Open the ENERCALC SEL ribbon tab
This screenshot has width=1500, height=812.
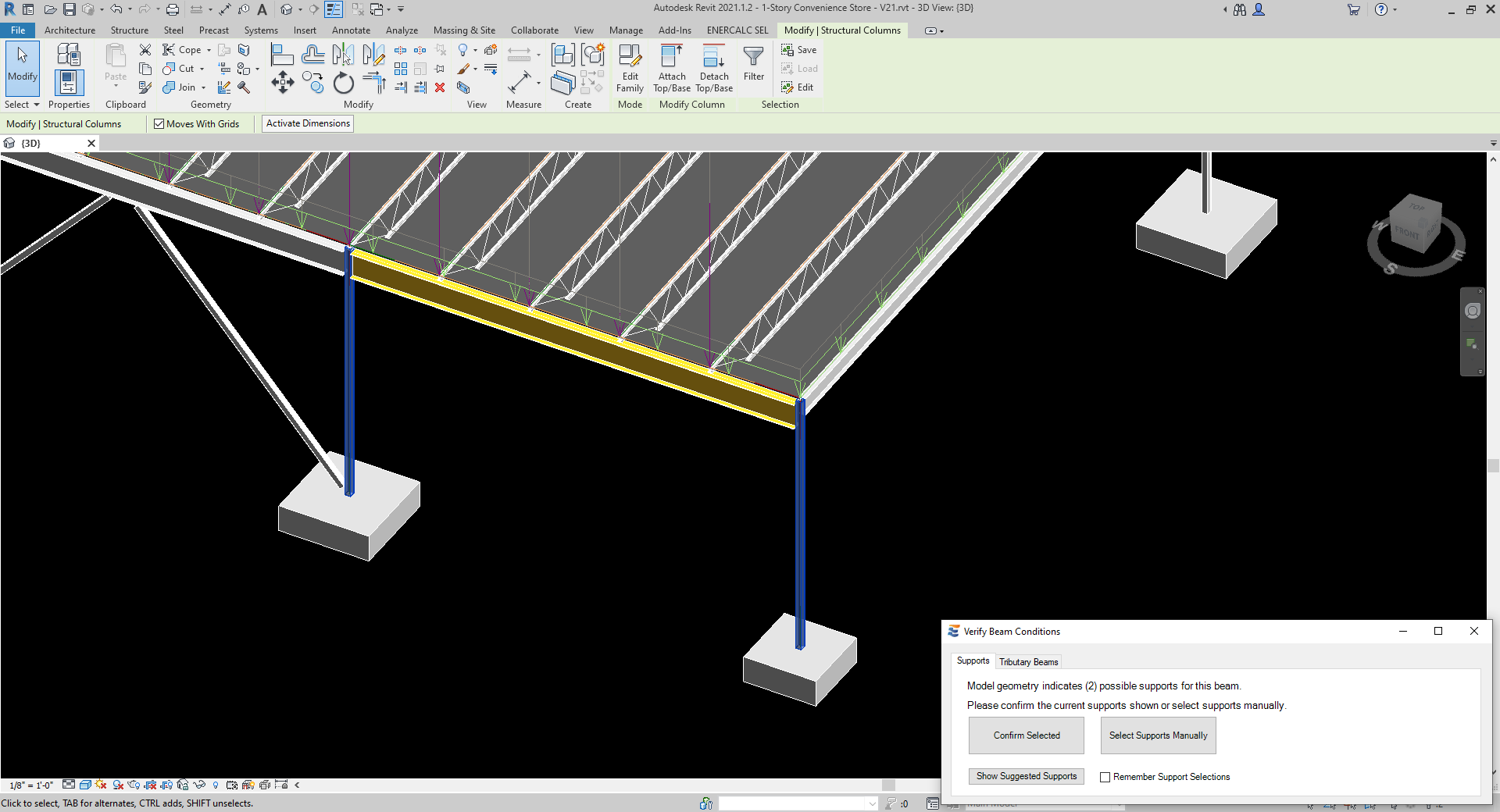tap(737, 30)
